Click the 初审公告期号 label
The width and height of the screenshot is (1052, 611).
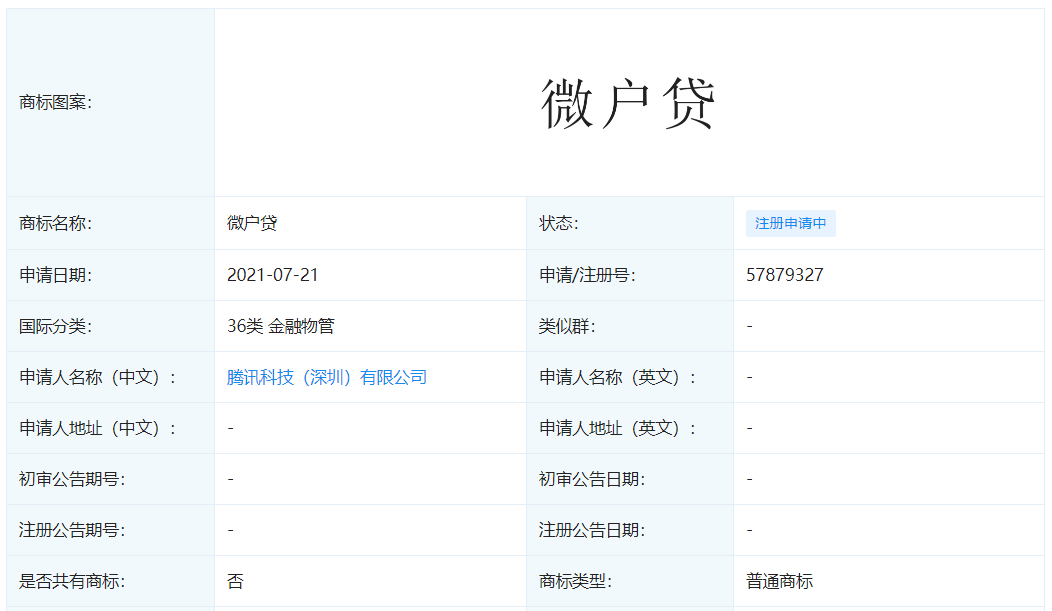tap(72, 480)
